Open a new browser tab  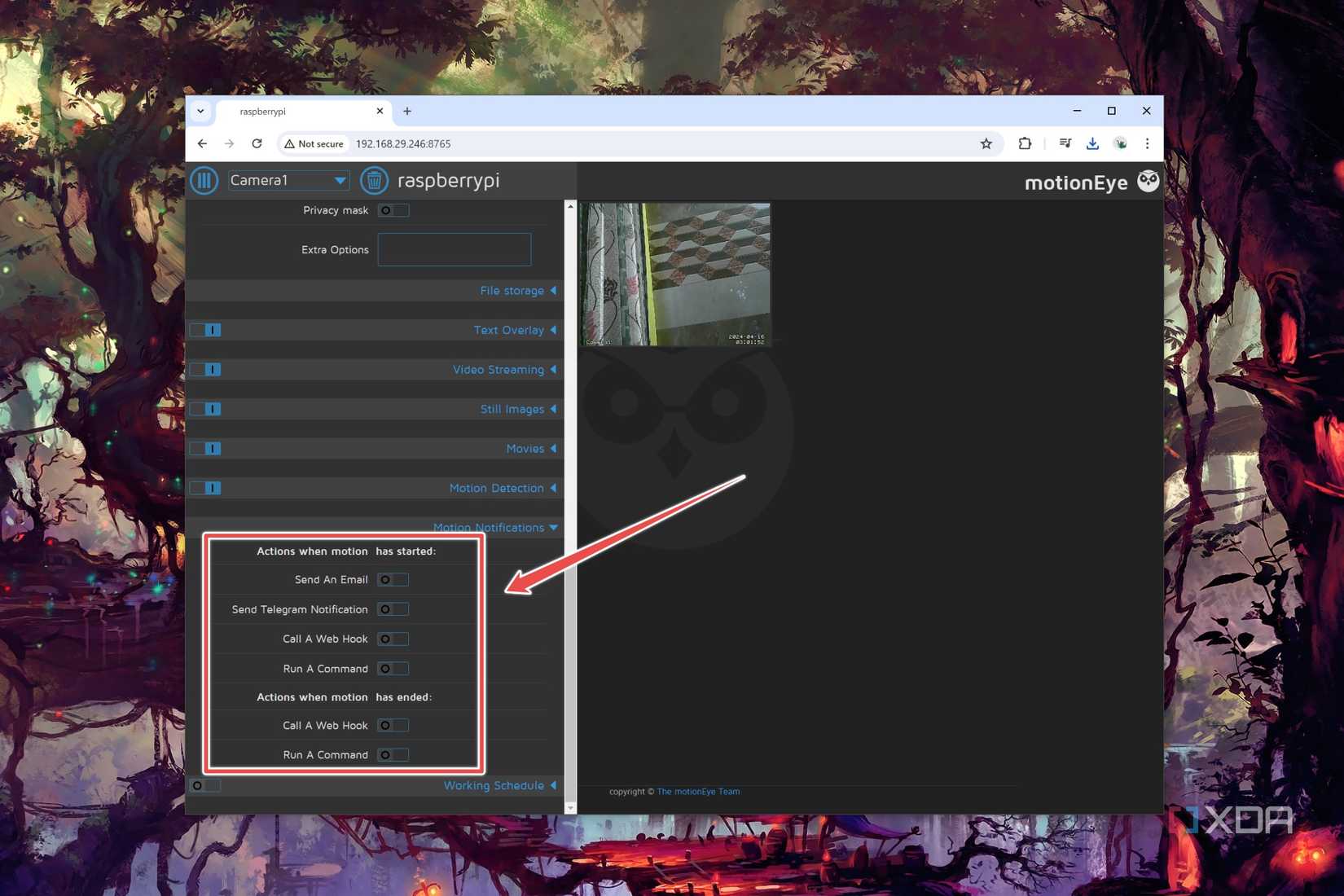point(407,111)
